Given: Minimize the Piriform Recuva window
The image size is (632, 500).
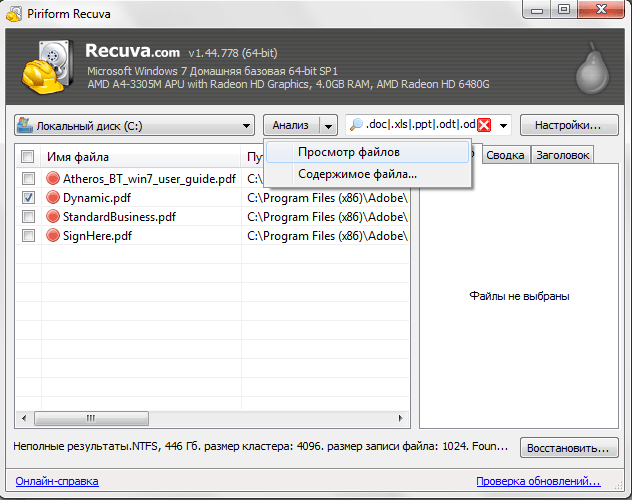Looking at the screenshot, I should [x=537, y=10].
